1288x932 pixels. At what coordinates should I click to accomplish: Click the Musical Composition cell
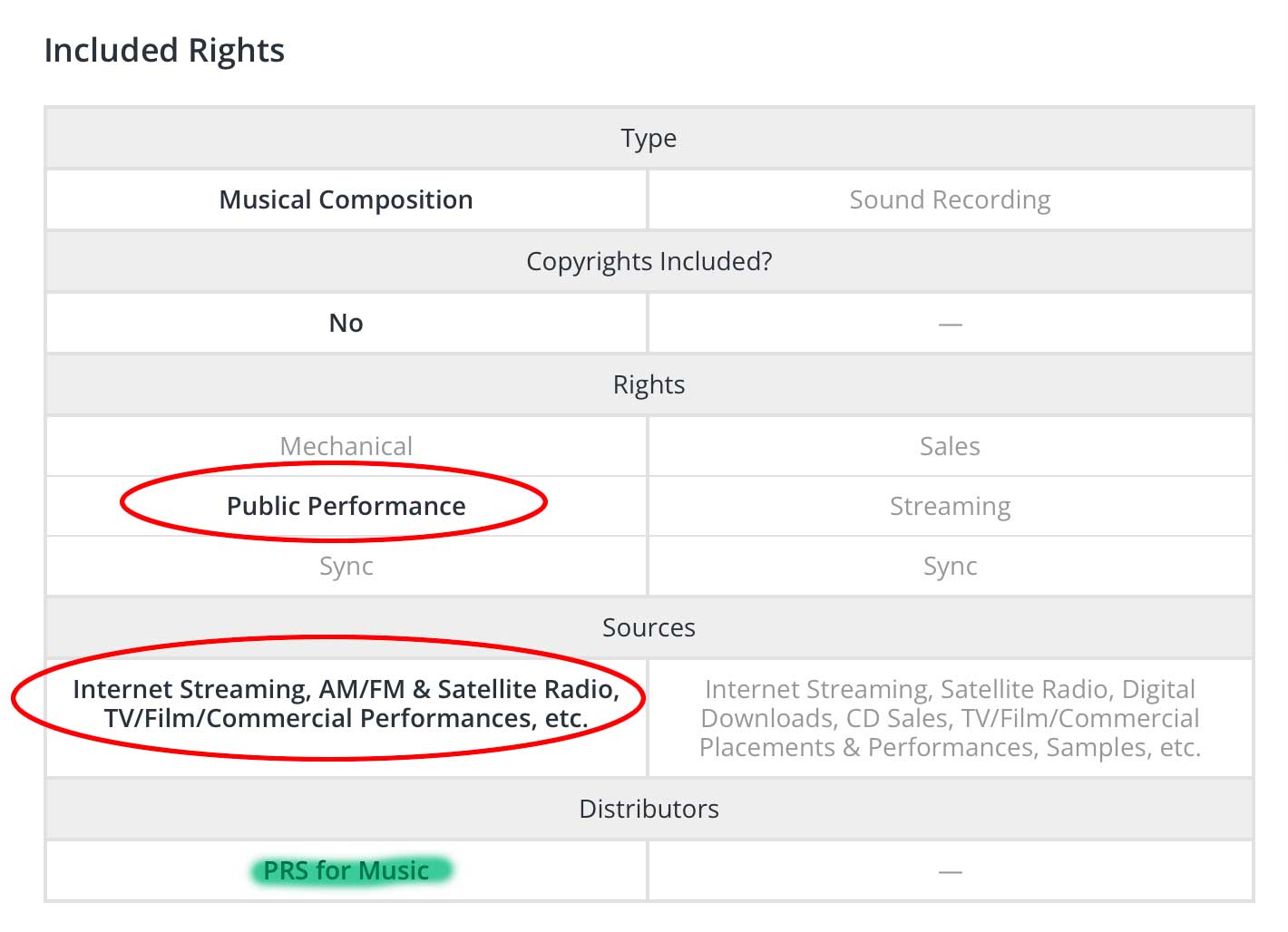tap(346, 199)
